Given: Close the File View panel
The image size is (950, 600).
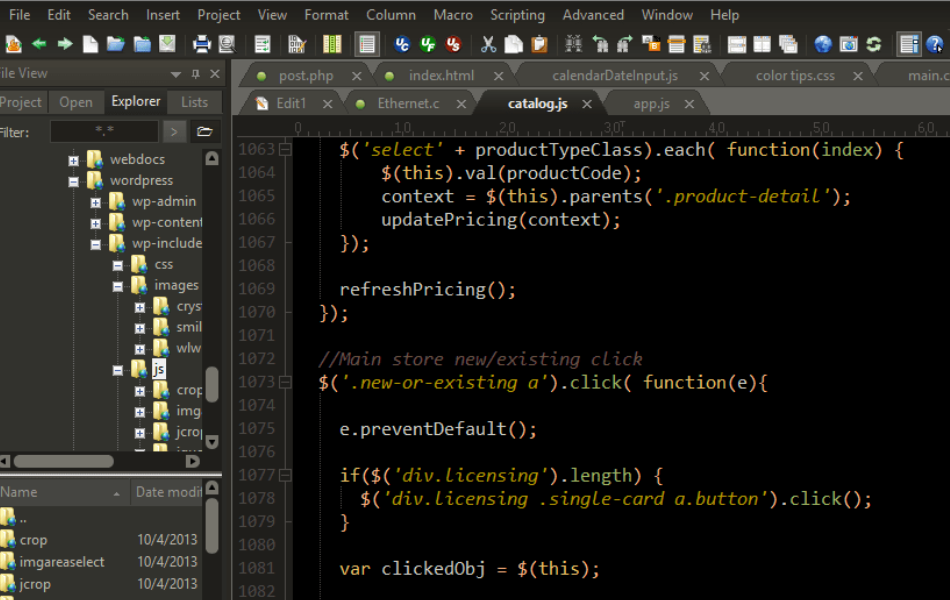Looking at the screenshot, I should click(214, 74).
